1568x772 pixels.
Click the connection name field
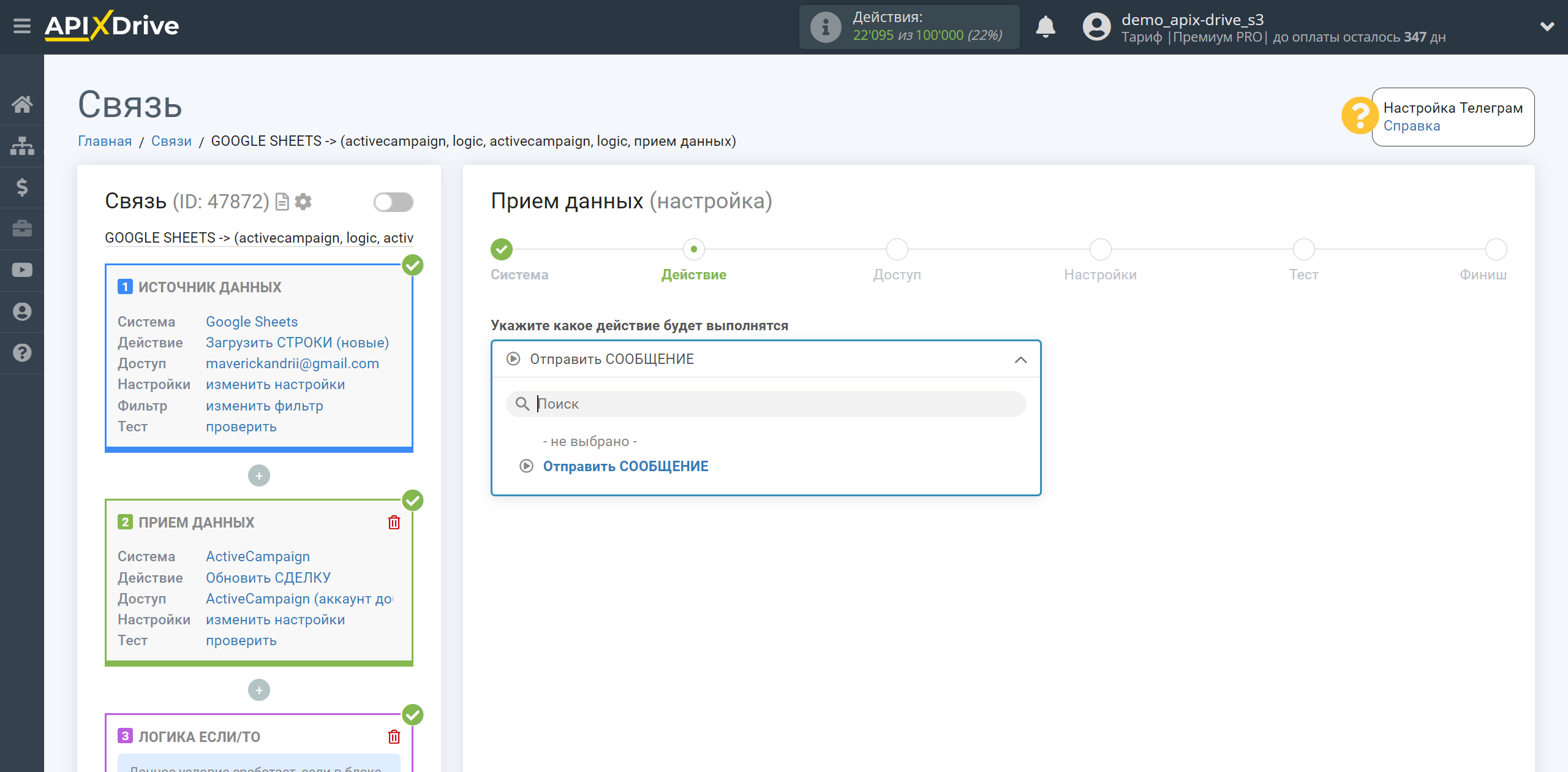click(x=259, y=238)
